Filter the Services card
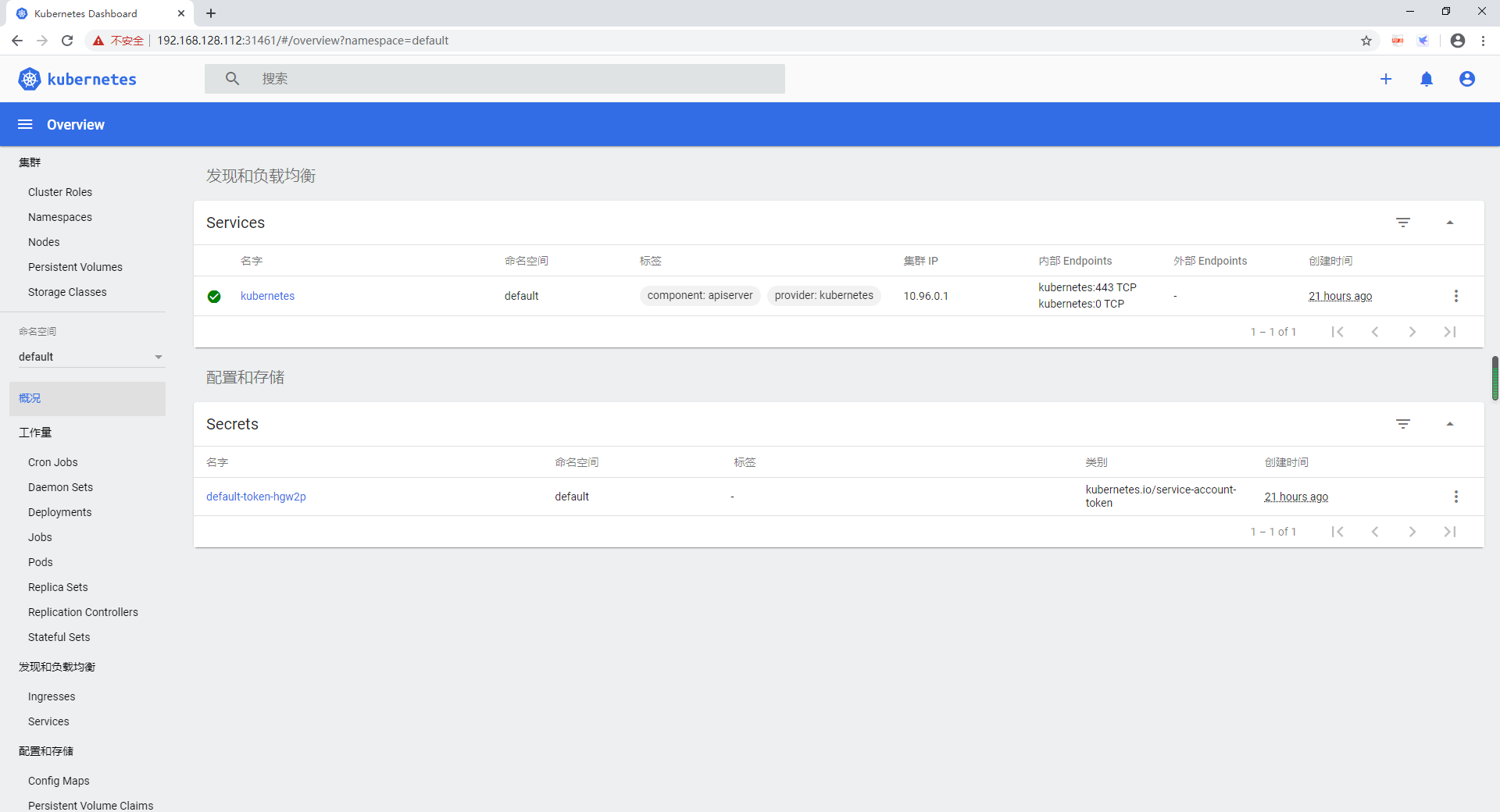Viewport: 1500px width, 812px height. 1403,223
